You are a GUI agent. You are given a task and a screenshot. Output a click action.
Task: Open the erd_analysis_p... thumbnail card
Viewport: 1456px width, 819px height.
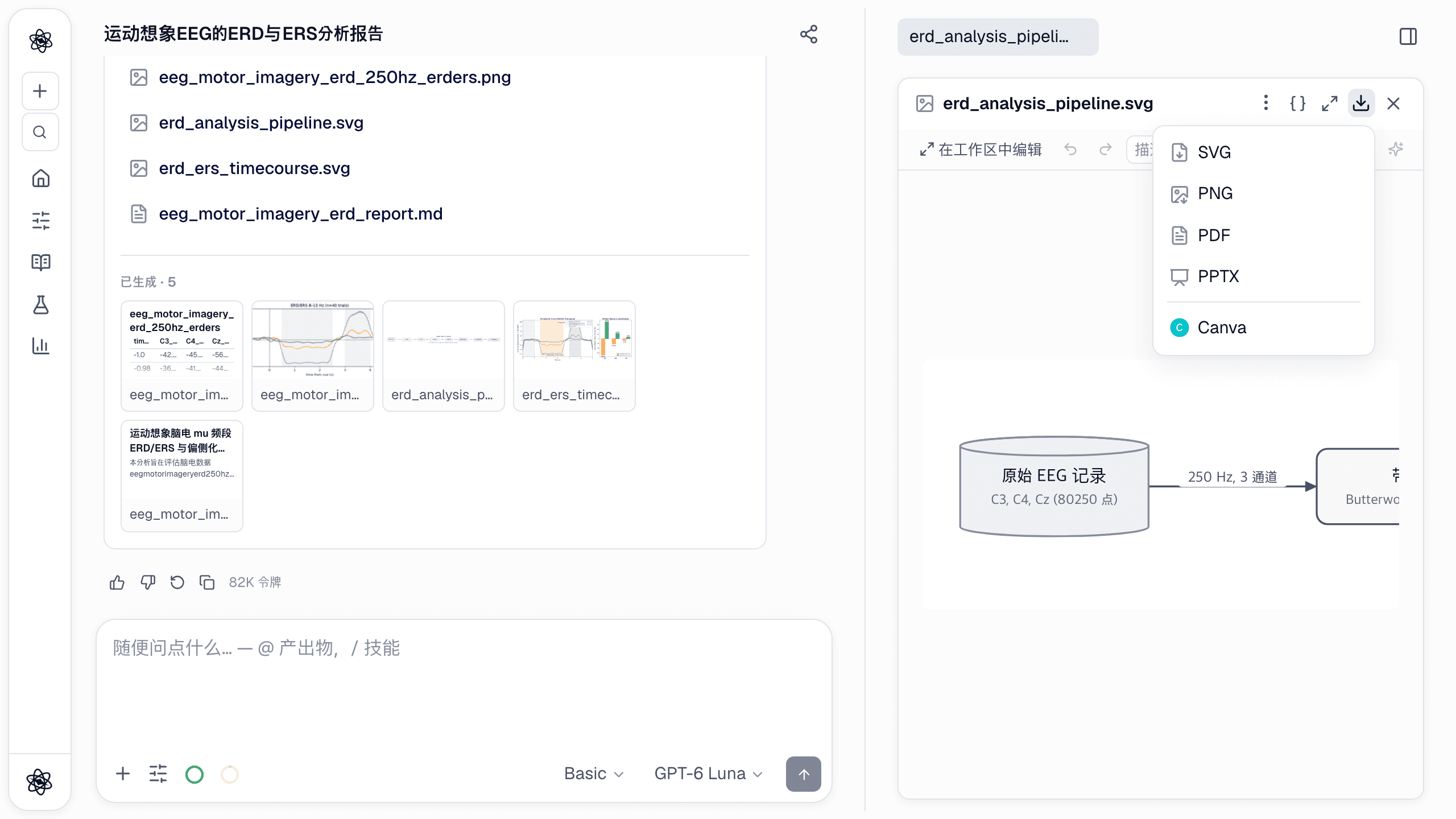[443, 355]
